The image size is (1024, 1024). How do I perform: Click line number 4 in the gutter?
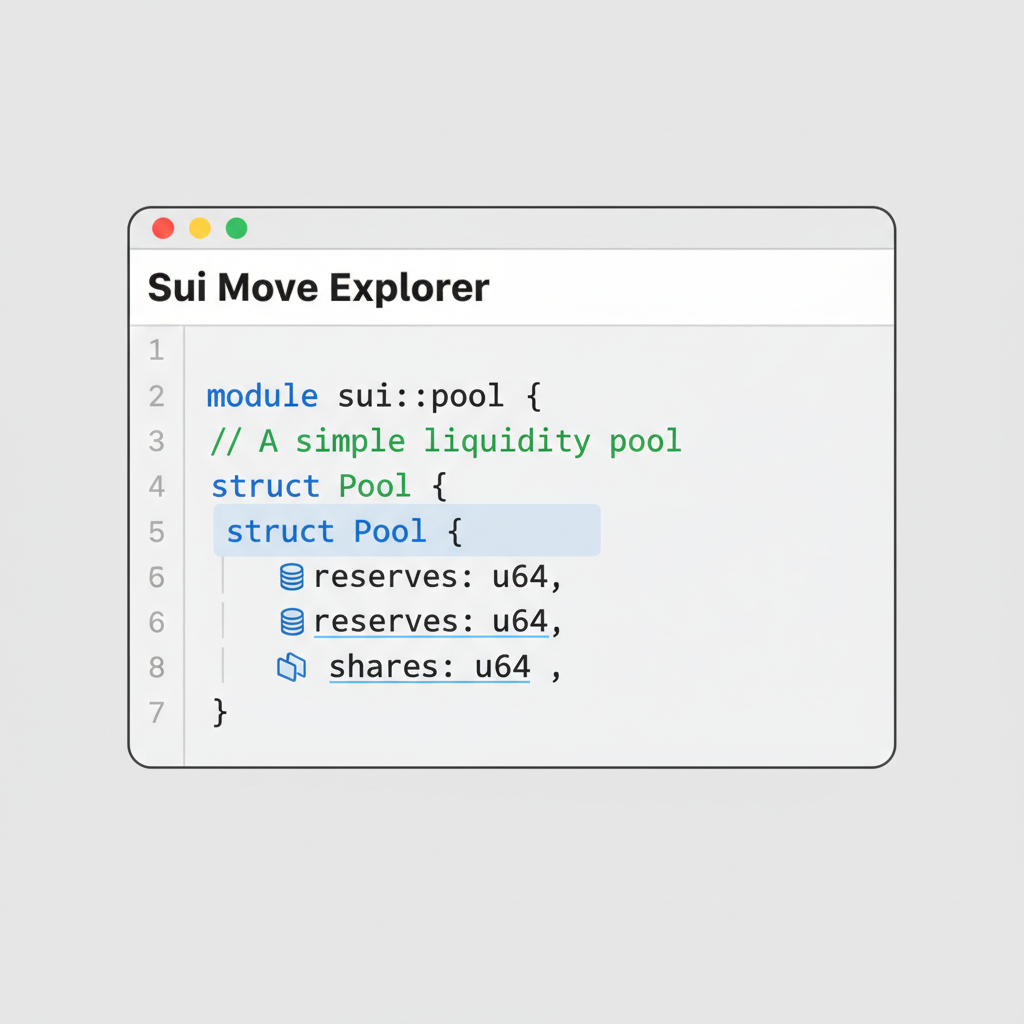click(x=156, y=487)
